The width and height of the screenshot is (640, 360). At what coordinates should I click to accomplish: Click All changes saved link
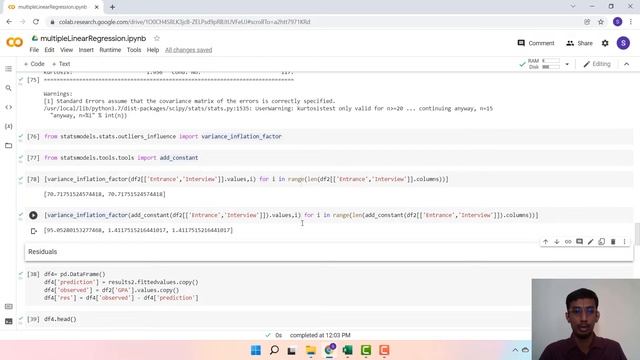click(x=189, y=50)
